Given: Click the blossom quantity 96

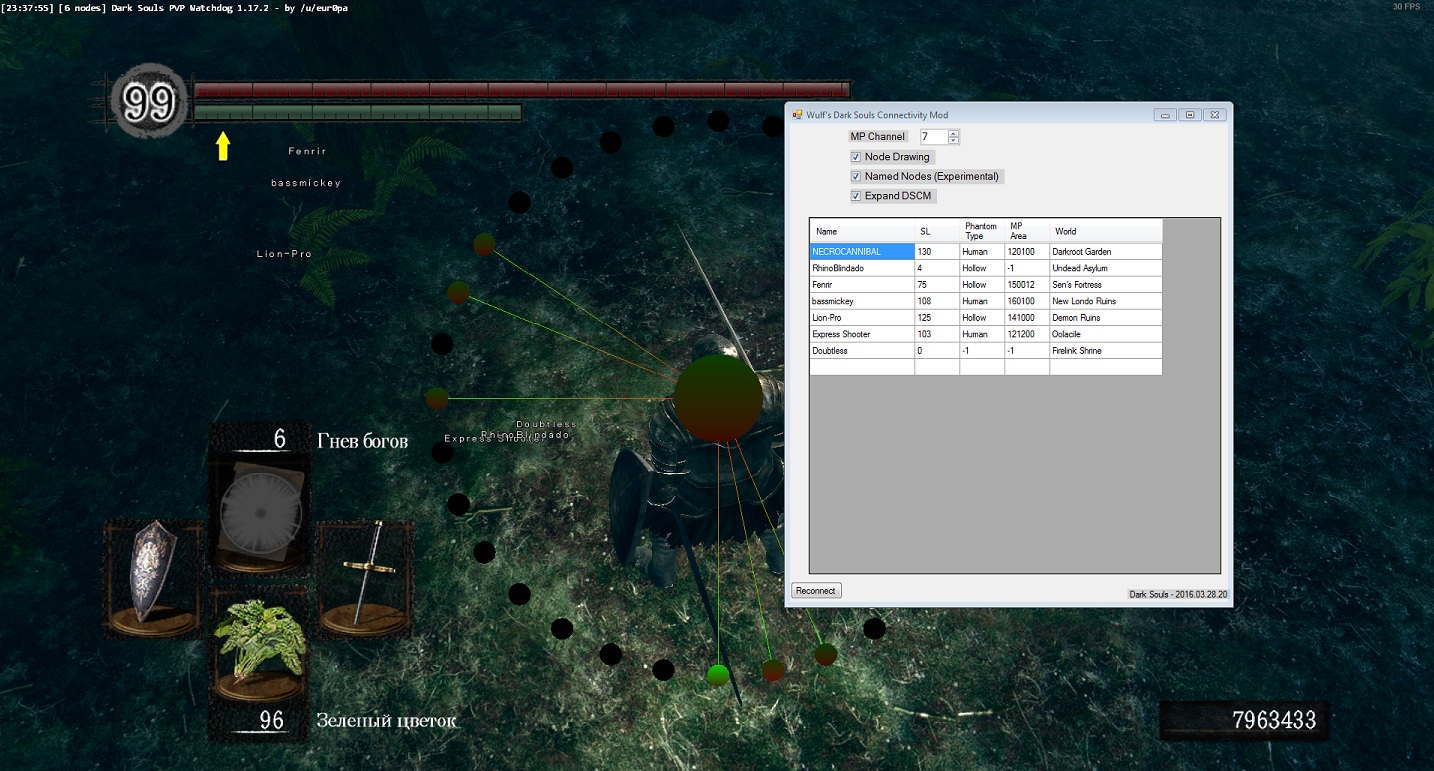Looking at the screenshot, I should [271, 720].
